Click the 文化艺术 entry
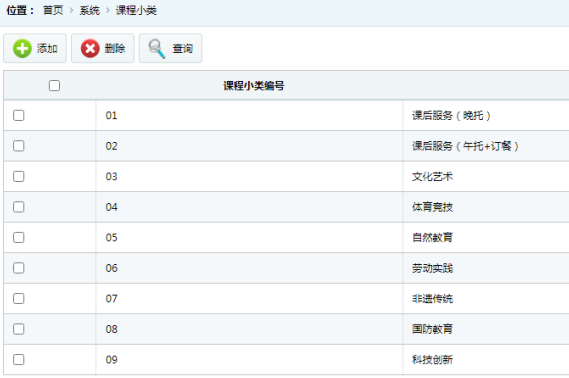569x378 pixels. (x=432, y=177)
